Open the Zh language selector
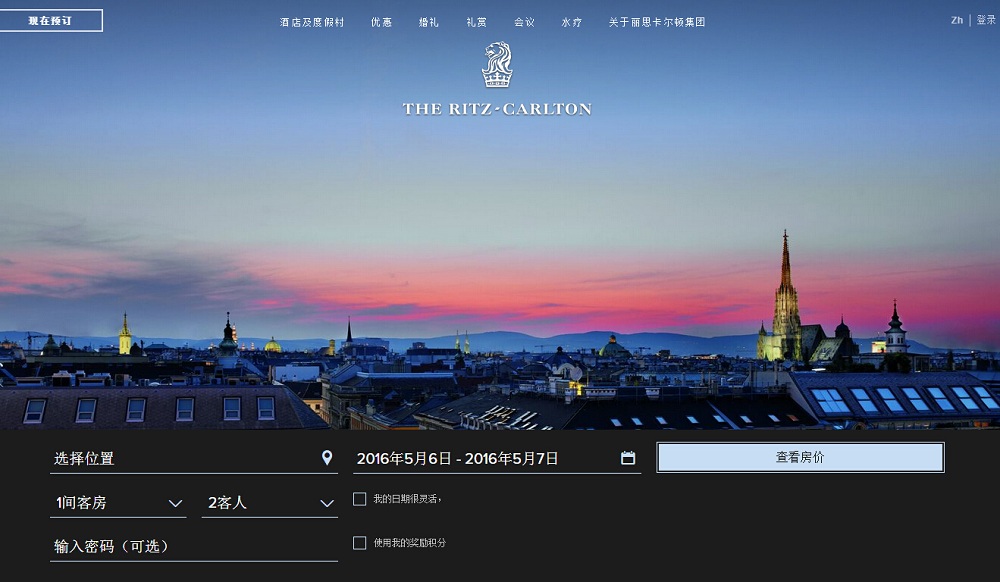1000x582 pixels. [x=957, y=20]
